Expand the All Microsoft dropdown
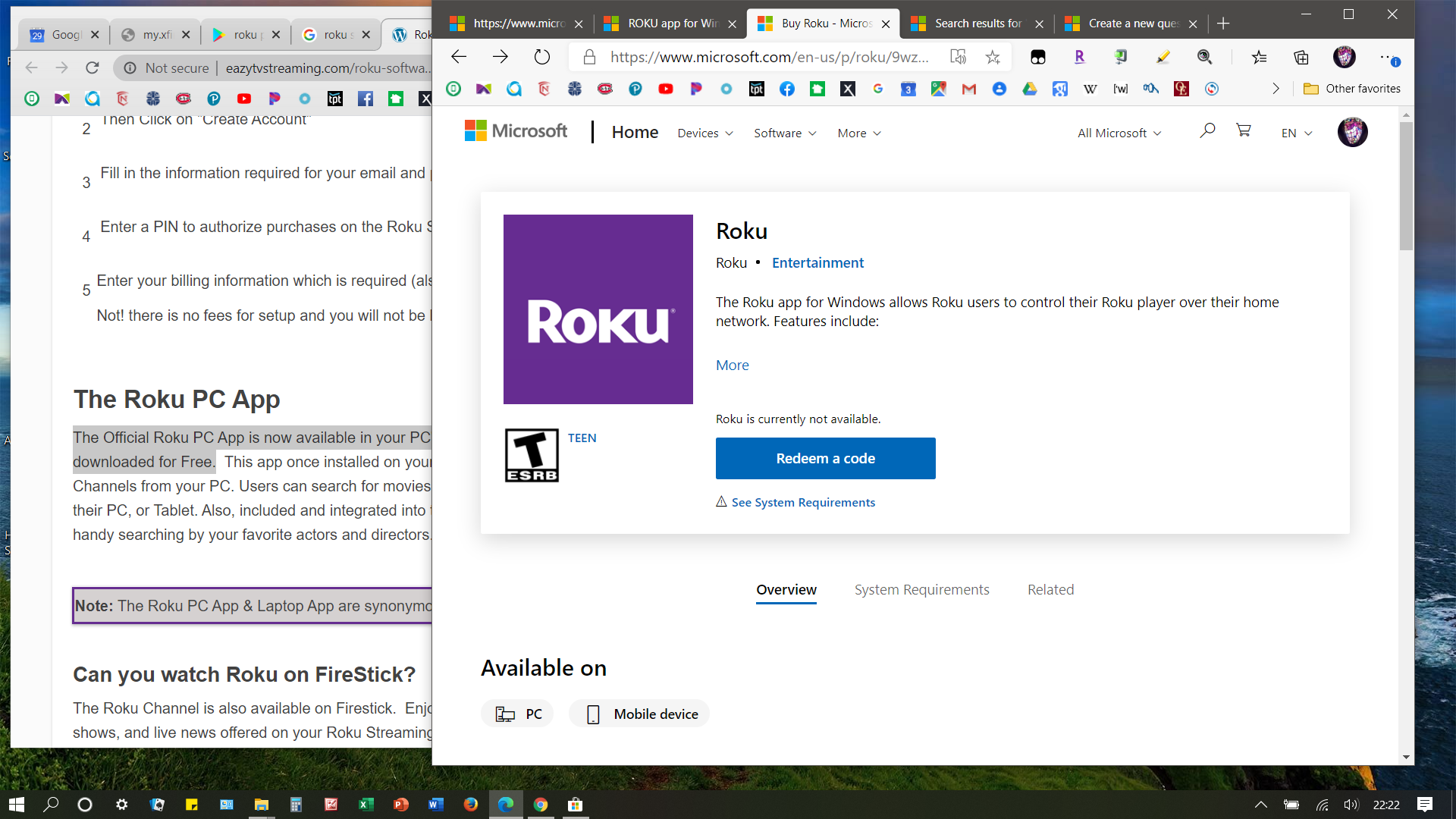This screenshot has height=819, width=1456. (x=1119, y=133)
